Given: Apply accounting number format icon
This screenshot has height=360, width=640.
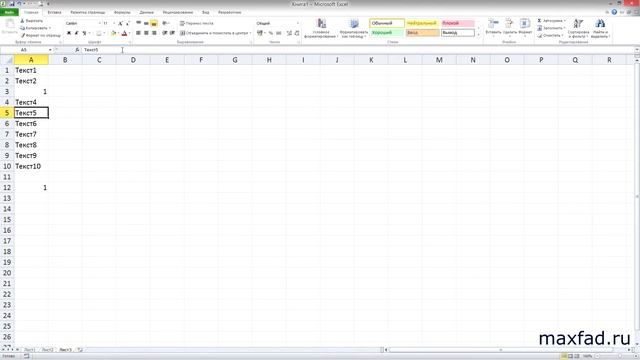Looking at the screenshot, I should 260,33.
